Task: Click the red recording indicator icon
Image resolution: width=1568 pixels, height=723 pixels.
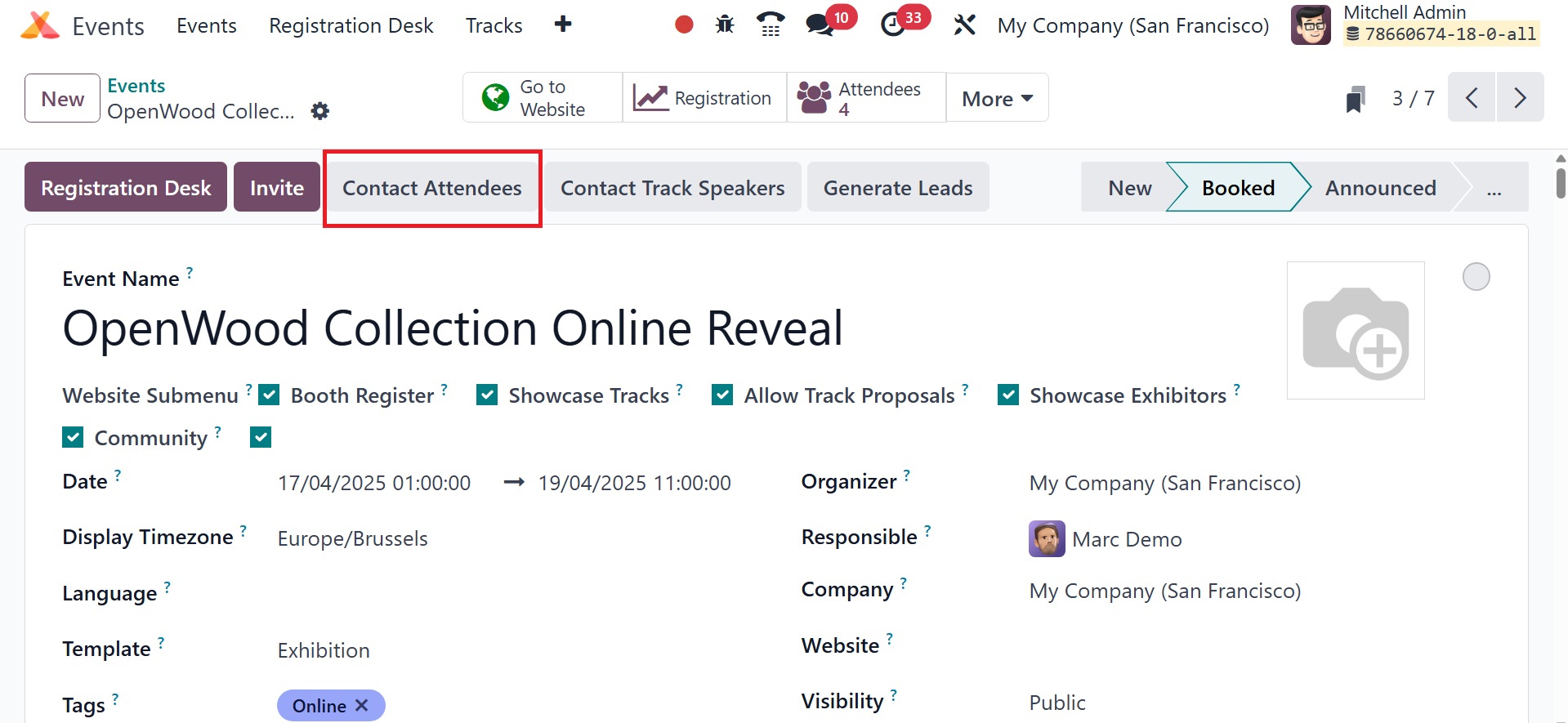Action: (684, 25)
